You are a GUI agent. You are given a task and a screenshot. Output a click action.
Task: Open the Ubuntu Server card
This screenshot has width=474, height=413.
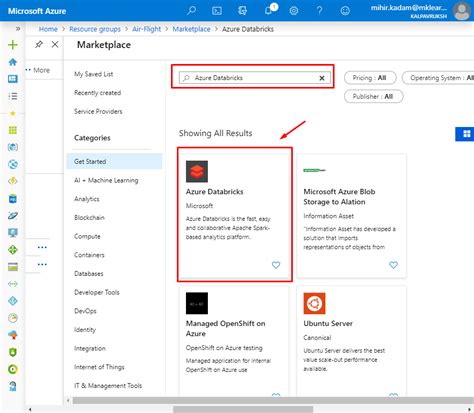(351, 341)
